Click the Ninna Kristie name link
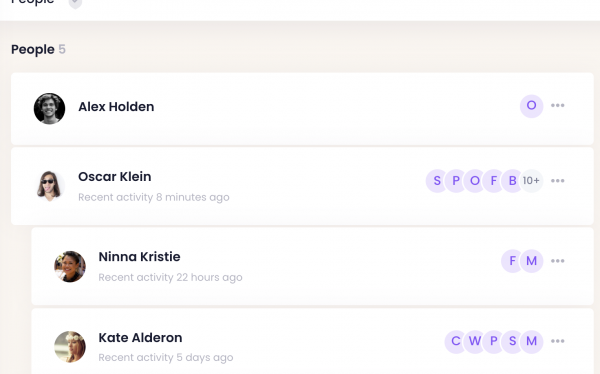The image size is (600, 374). click(x=139, y=257)
